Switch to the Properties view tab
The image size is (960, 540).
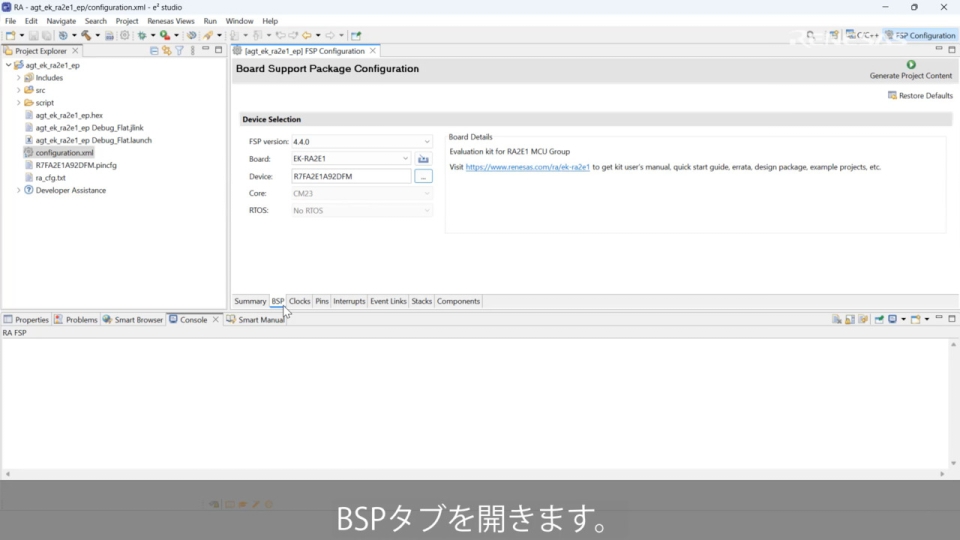[26, 320]
